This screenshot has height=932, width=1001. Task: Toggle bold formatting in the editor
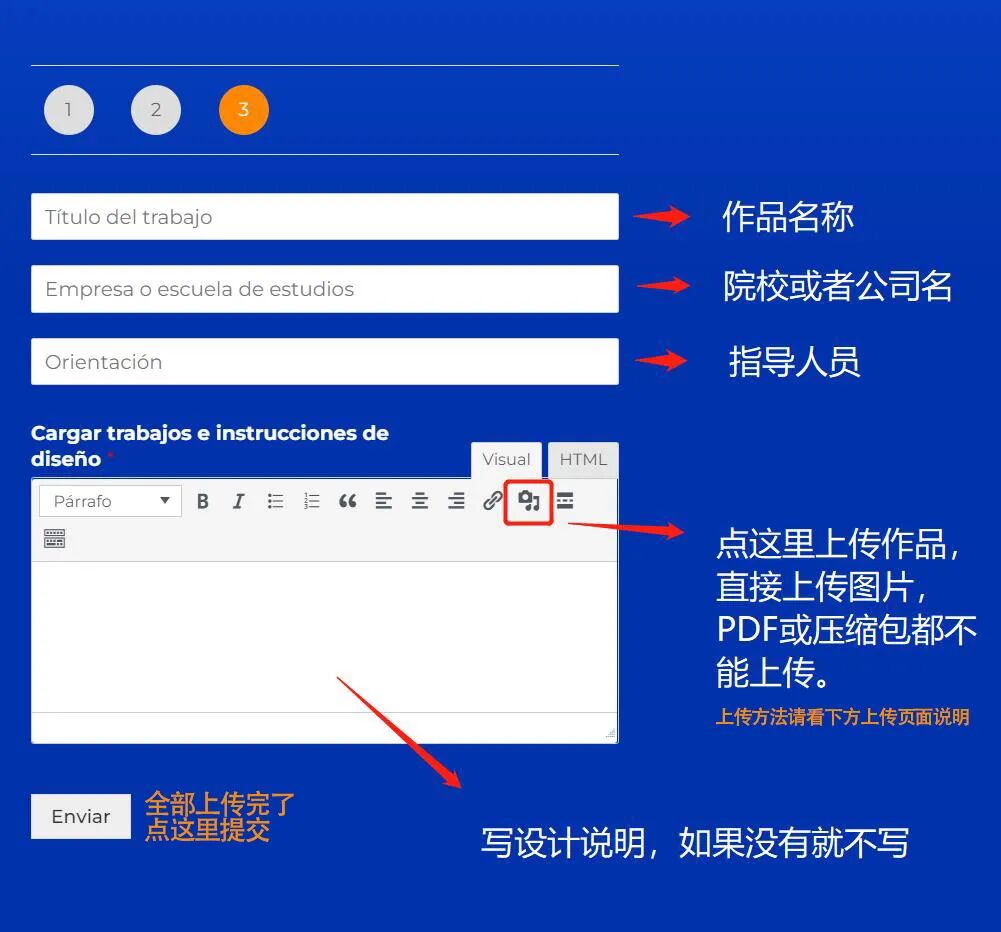pos(203,500)
